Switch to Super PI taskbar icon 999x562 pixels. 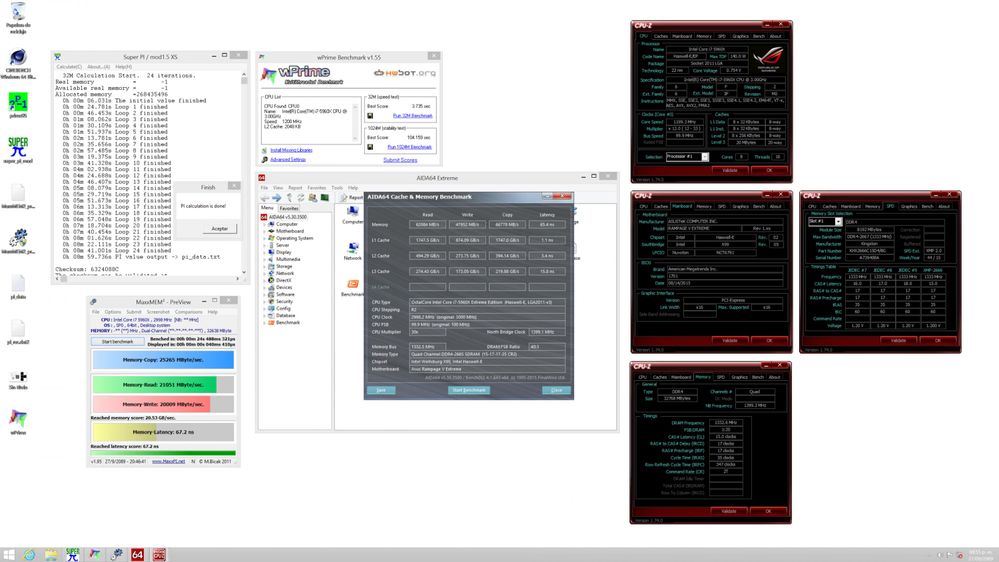point(73,554)
